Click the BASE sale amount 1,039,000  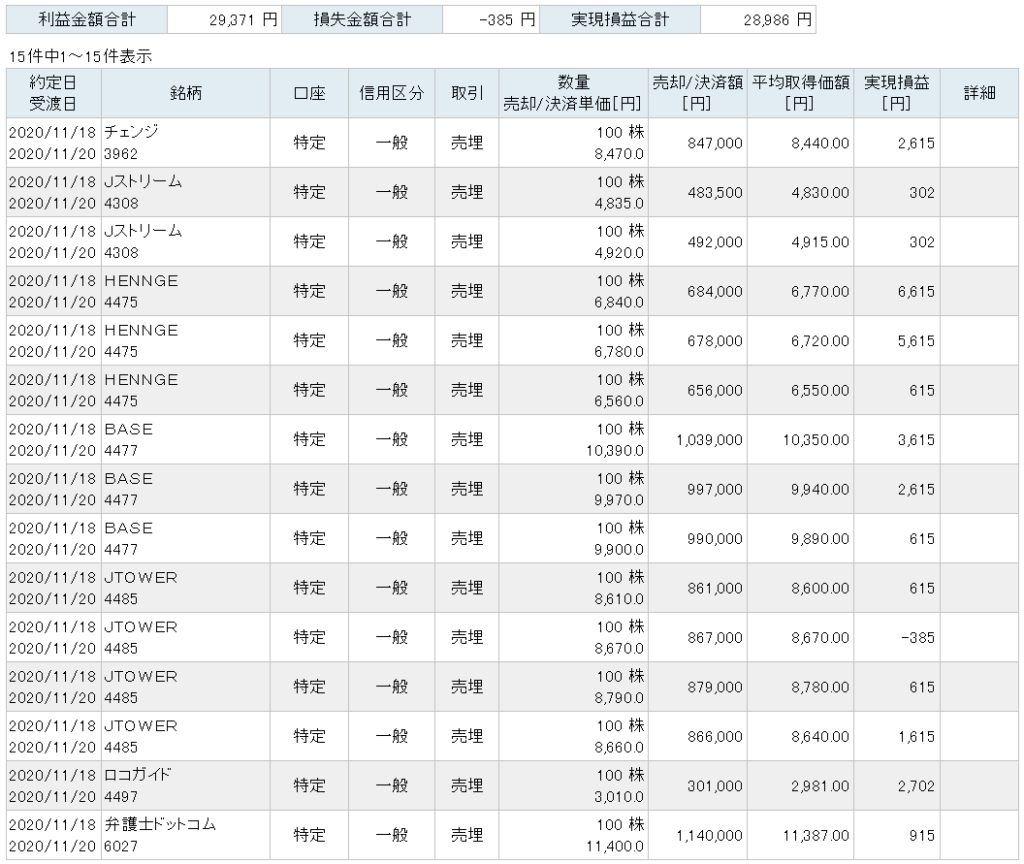tap(709, 440)
